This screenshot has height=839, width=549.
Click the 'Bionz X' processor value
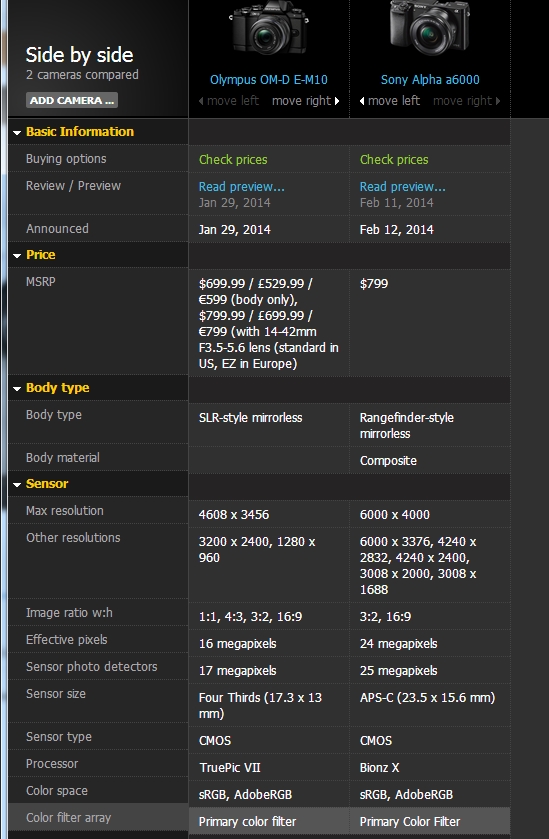tap(379, 767)
